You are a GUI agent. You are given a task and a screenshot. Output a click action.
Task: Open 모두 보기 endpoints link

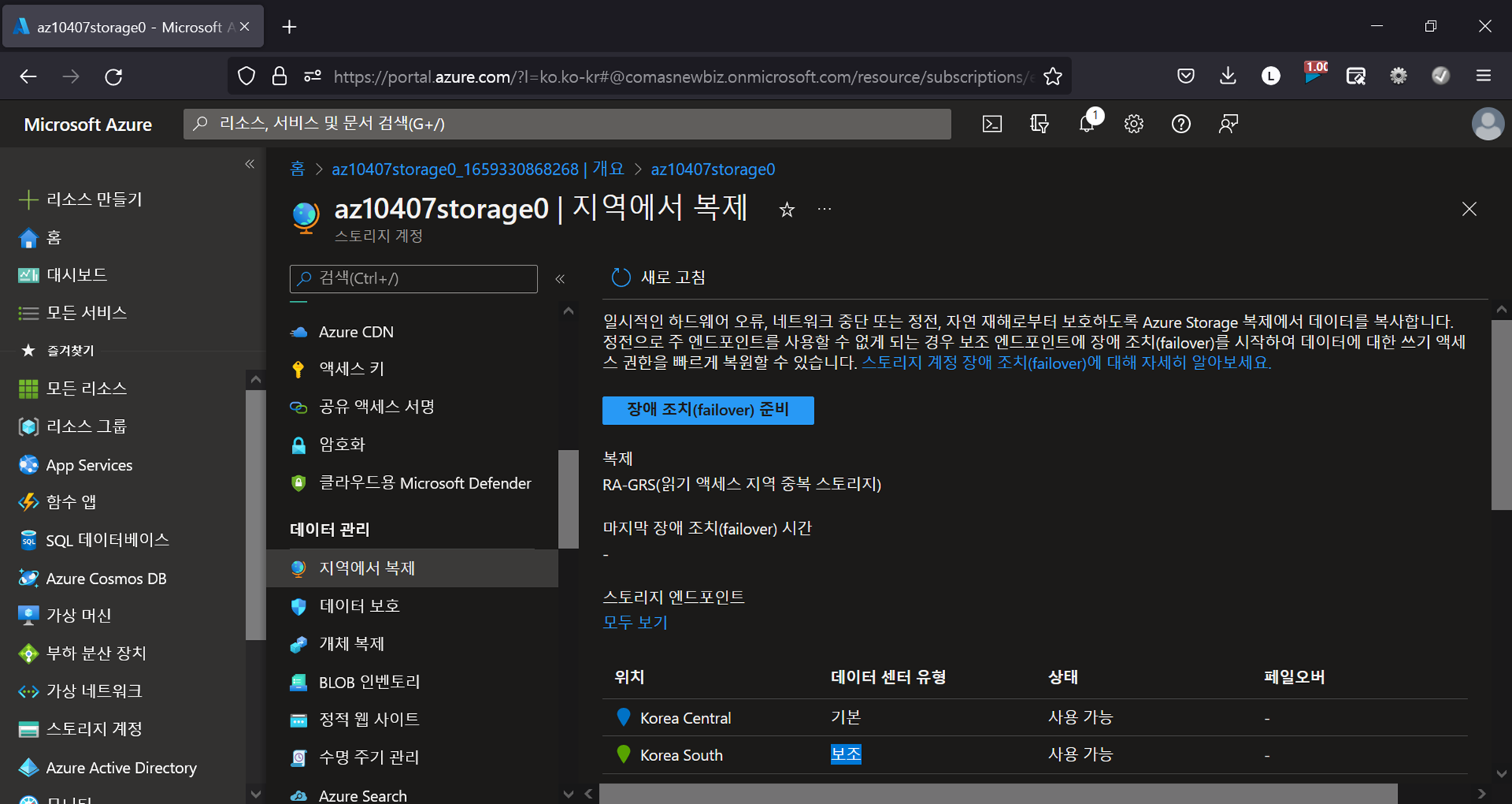pos(635,622)
